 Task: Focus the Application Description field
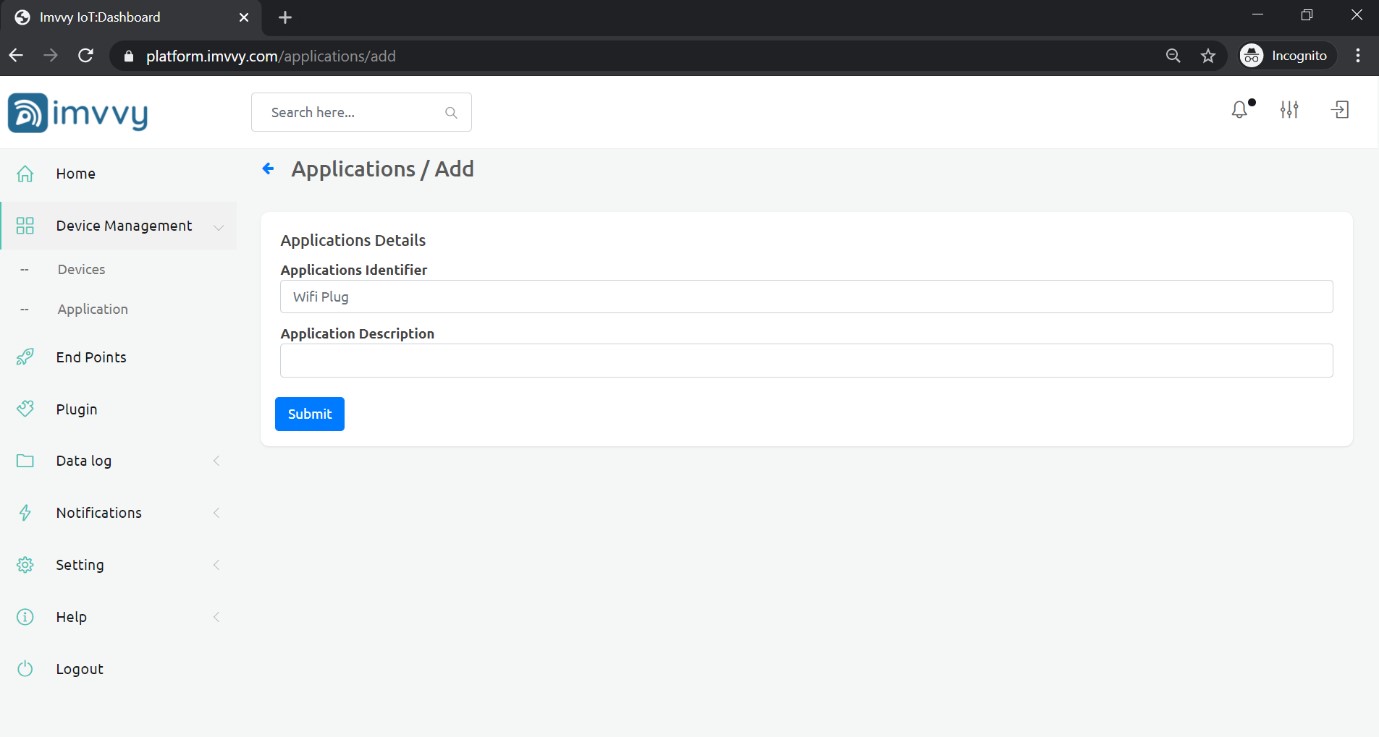(806, 361)
